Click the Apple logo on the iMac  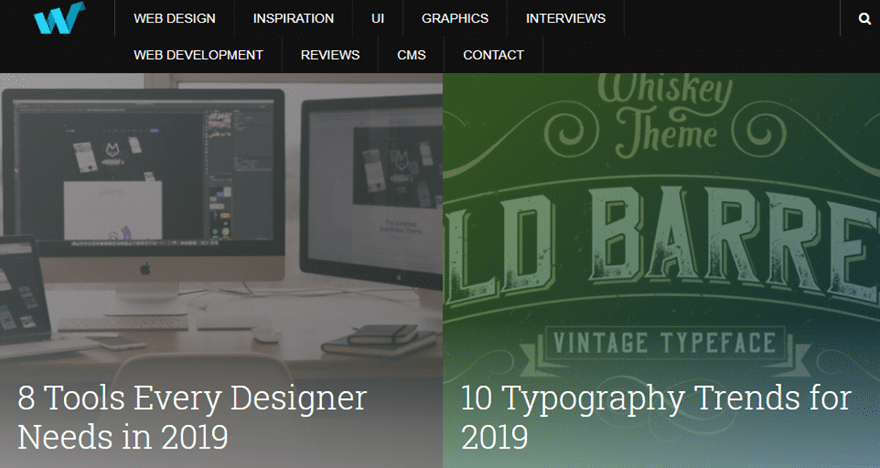pyautogui.click(x=144, y=269)
